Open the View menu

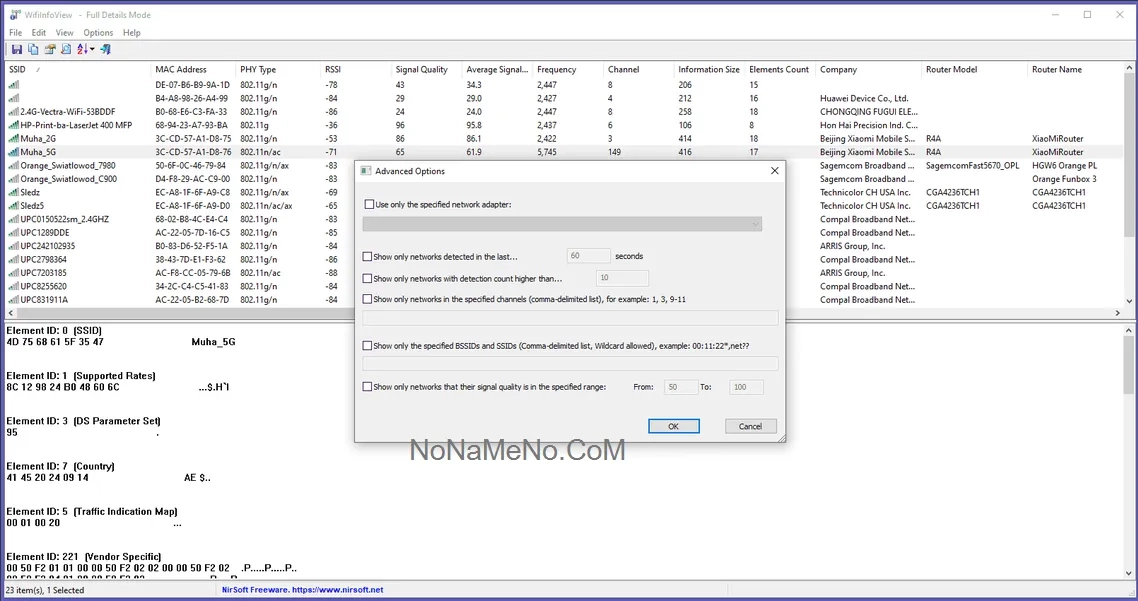point(65,33)
